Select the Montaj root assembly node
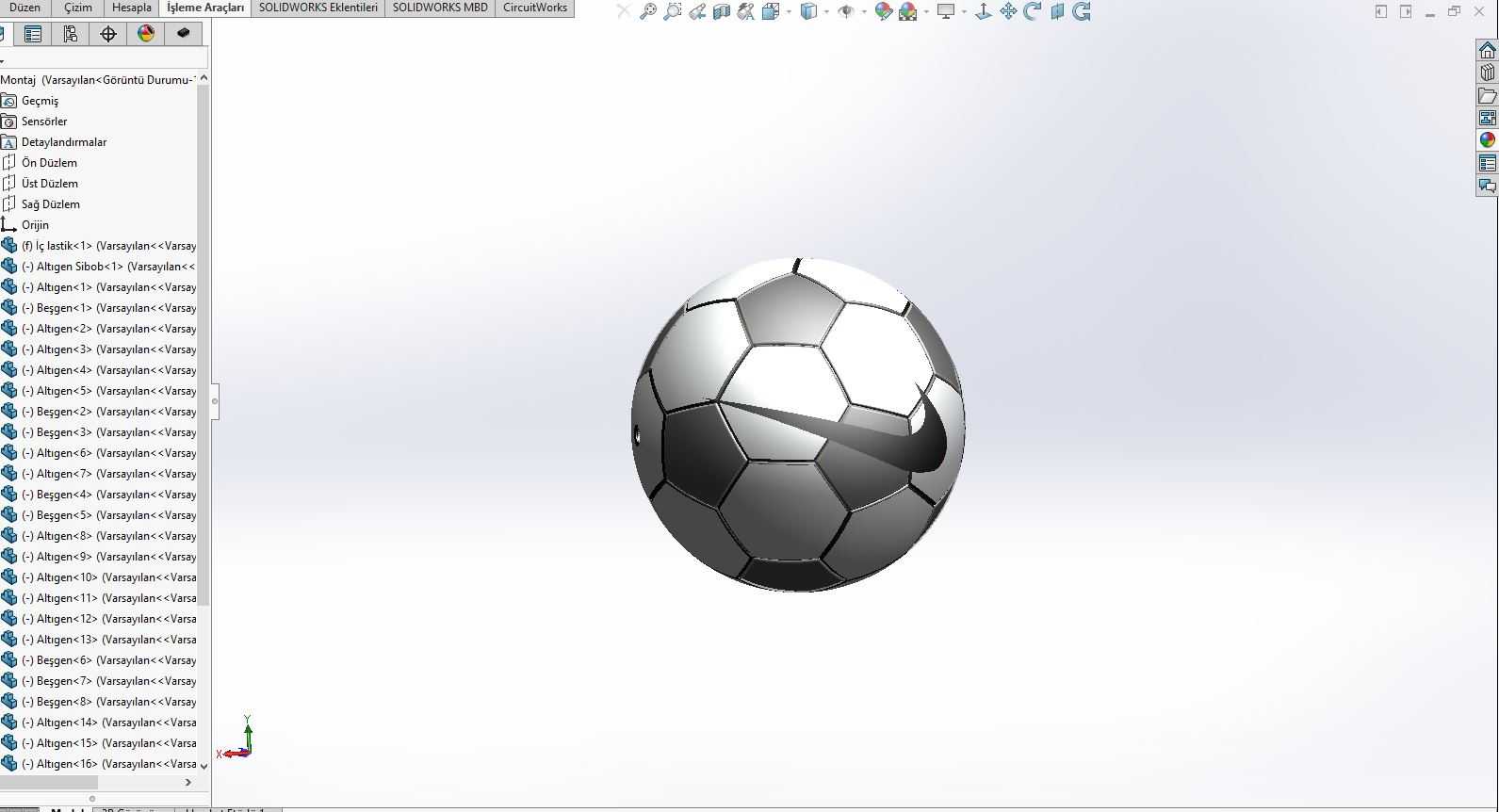Screen dimensions: 1499x812 point(98,80)
